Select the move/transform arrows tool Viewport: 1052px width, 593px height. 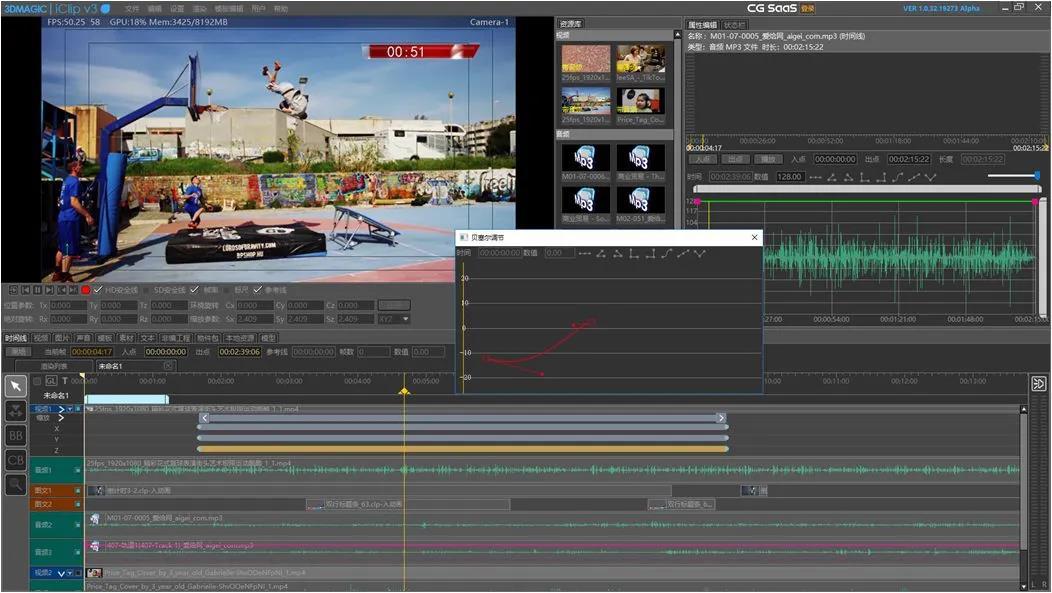click(16, 411)
